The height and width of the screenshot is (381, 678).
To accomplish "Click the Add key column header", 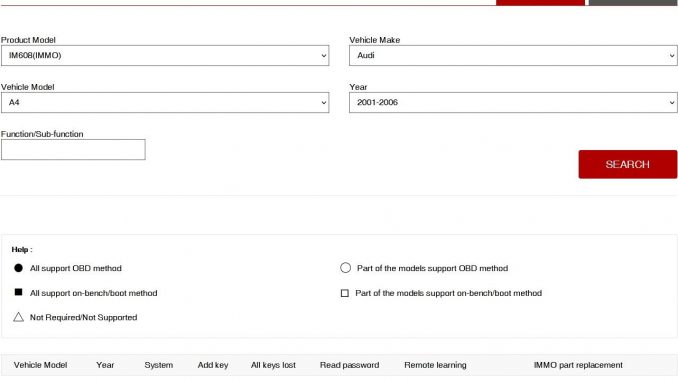I will [x=213, y=365].
